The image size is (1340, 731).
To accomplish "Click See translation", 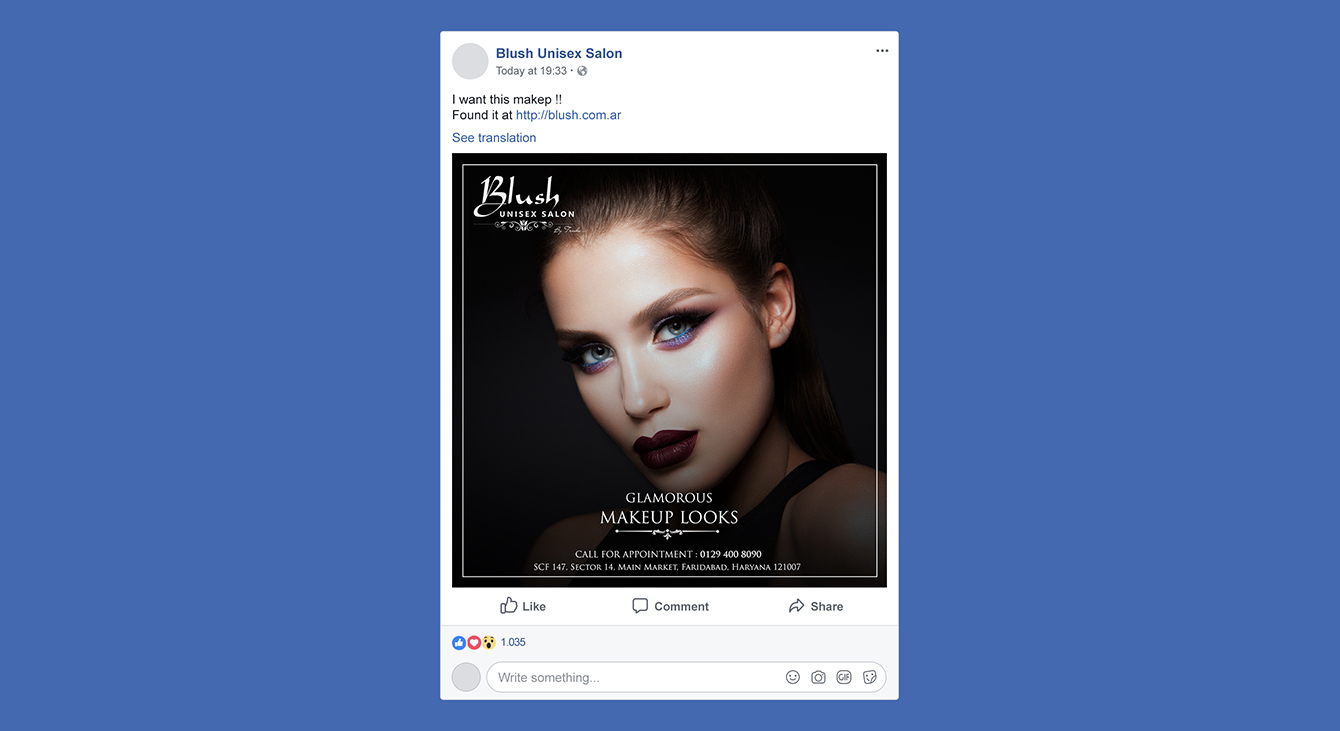I will point(494,138).
